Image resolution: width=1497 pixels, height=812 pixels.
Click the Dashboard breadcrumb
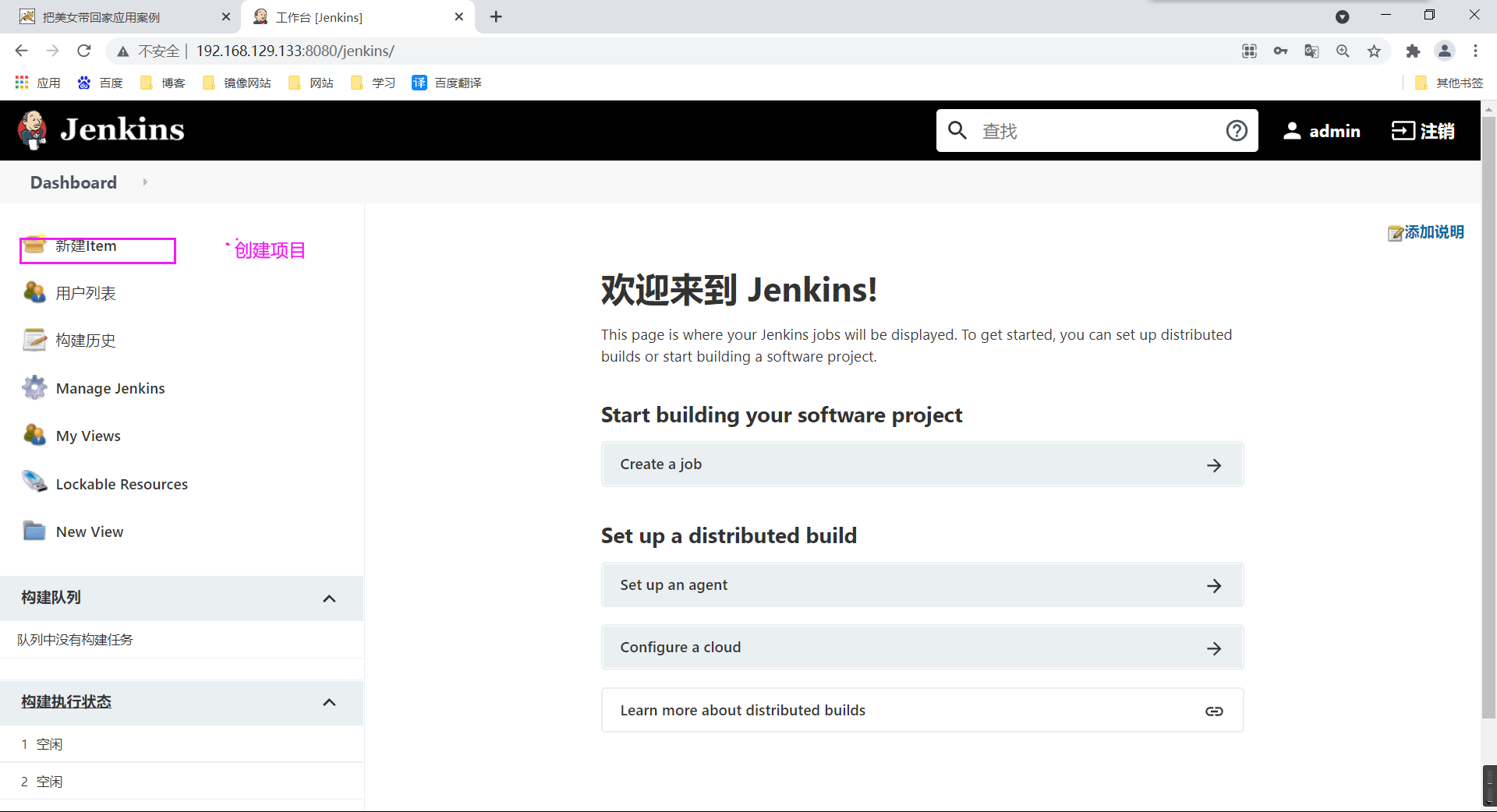[73, 182]
